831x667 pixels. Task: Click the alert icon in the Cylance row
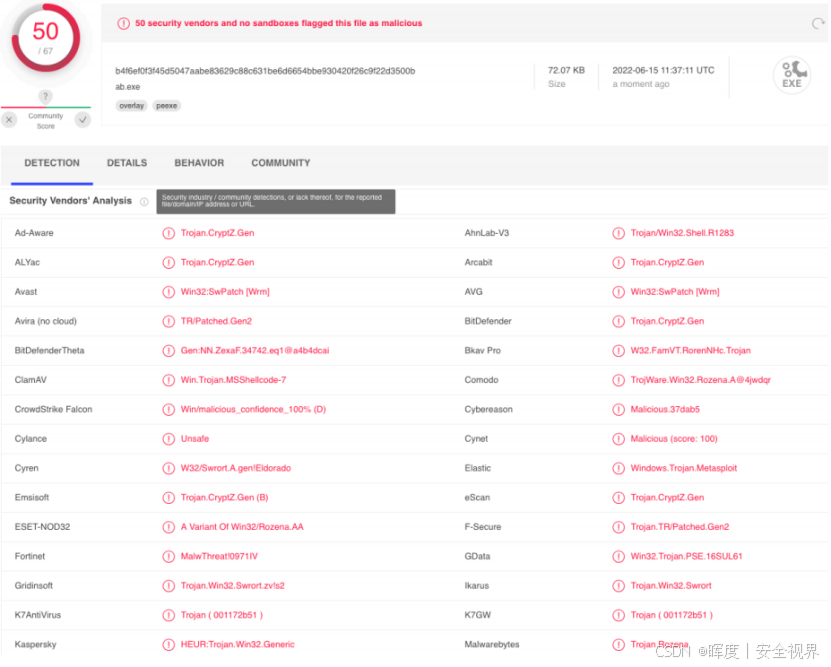tap(169, 439)
